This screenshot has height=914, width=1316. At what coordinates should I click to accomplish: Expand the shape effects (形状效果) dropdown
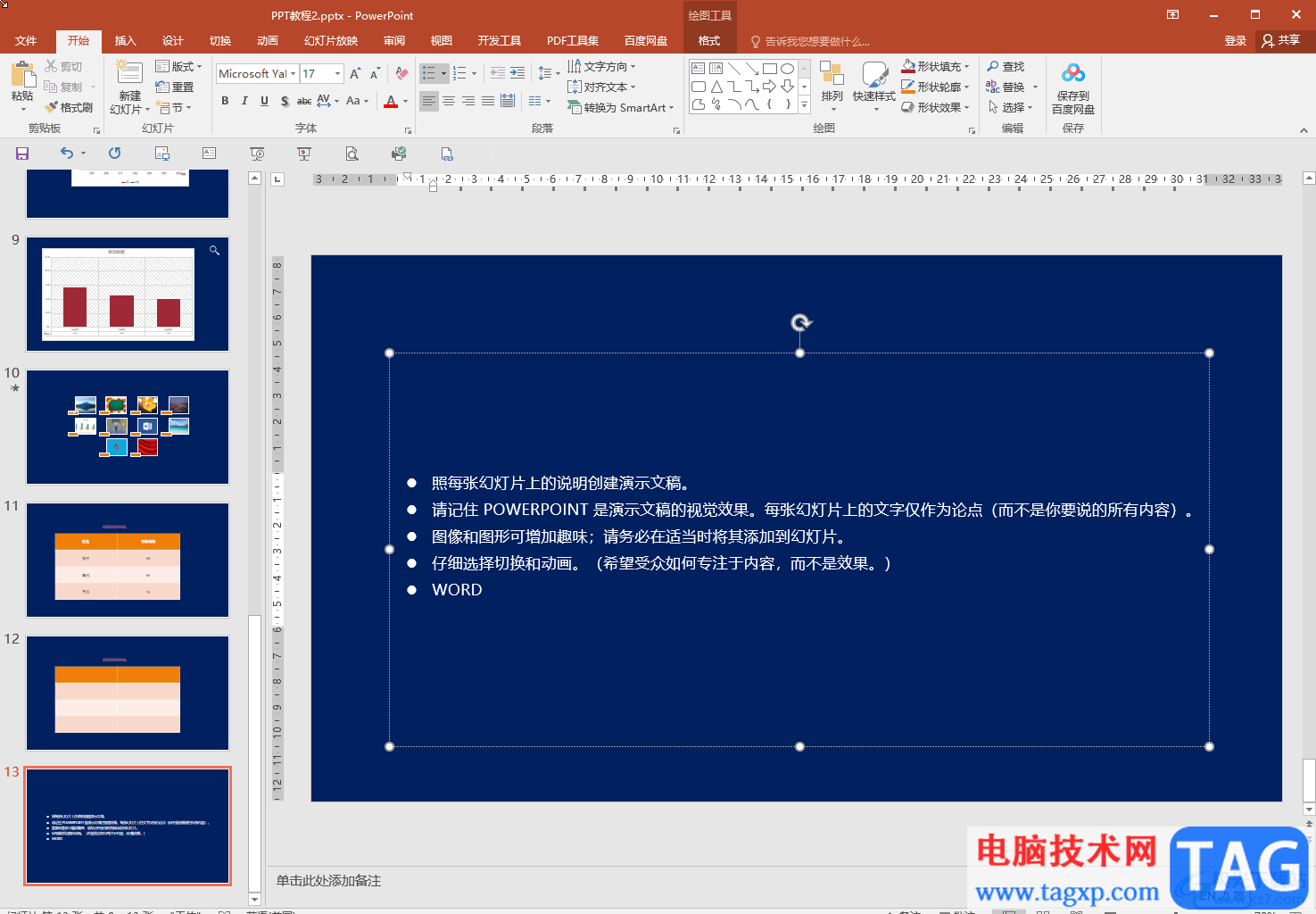point(935,107)
